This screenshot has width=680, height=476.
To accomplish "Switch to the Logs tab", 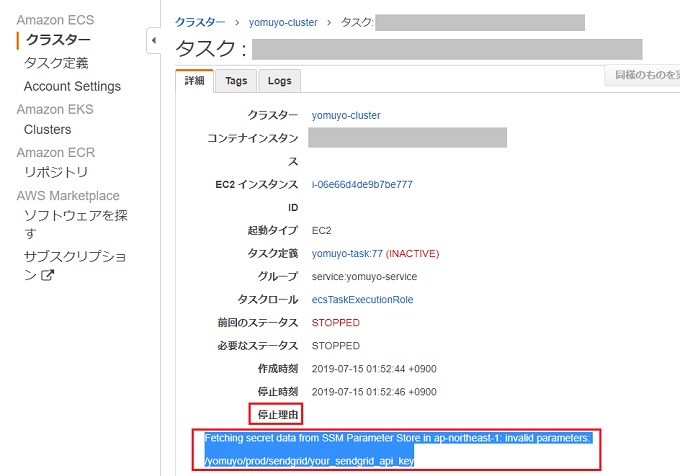I will click(280, 81).
